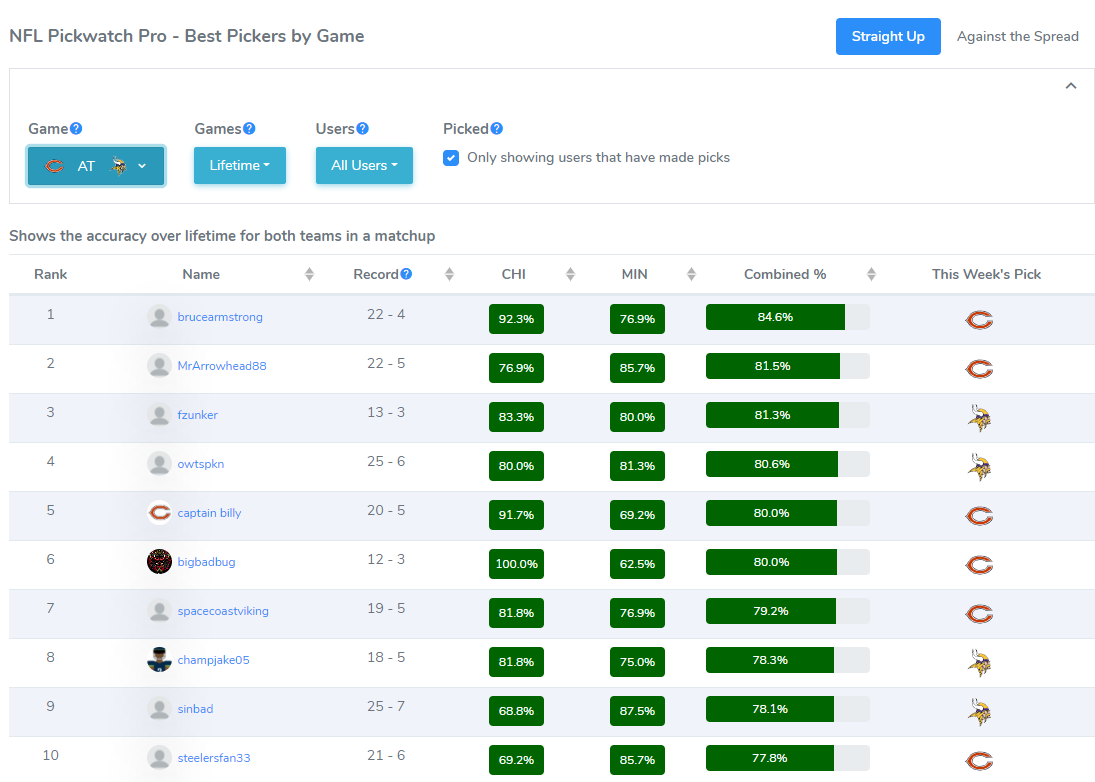Open the CHI at MIN game dropdown

click(96, 165)
